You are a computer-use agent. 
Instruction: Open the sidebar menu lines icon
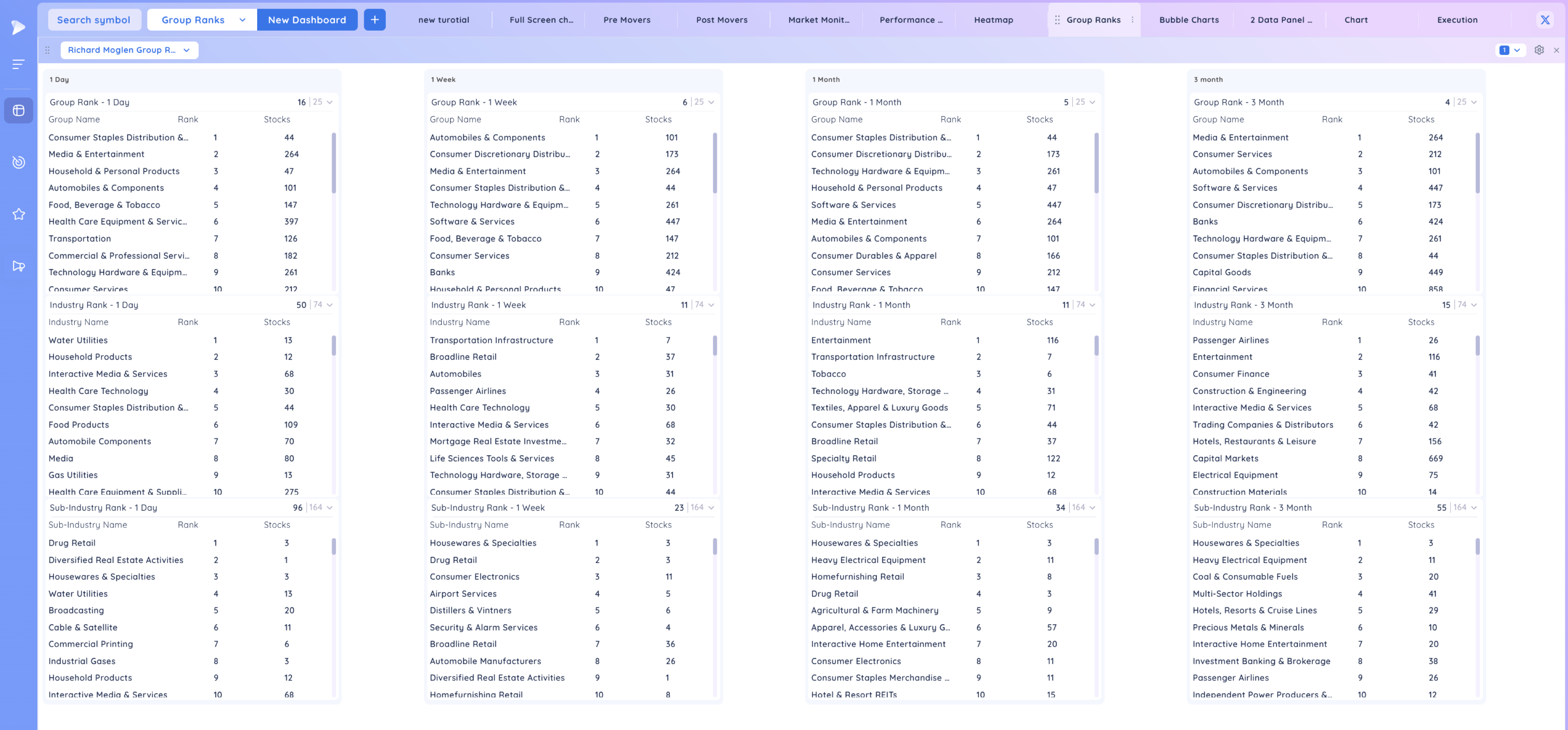pyautogui.click(x=18, y=64)
